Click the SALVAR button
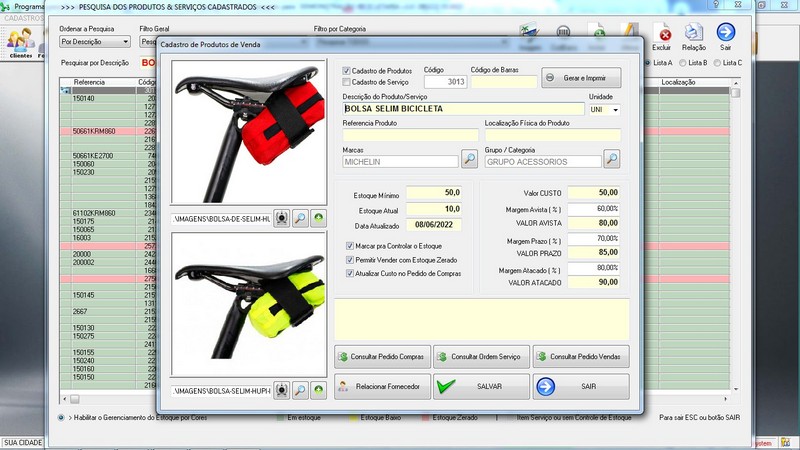Viewport: 800px width, 450px height. pyautogui.click(x=481, y=387)
